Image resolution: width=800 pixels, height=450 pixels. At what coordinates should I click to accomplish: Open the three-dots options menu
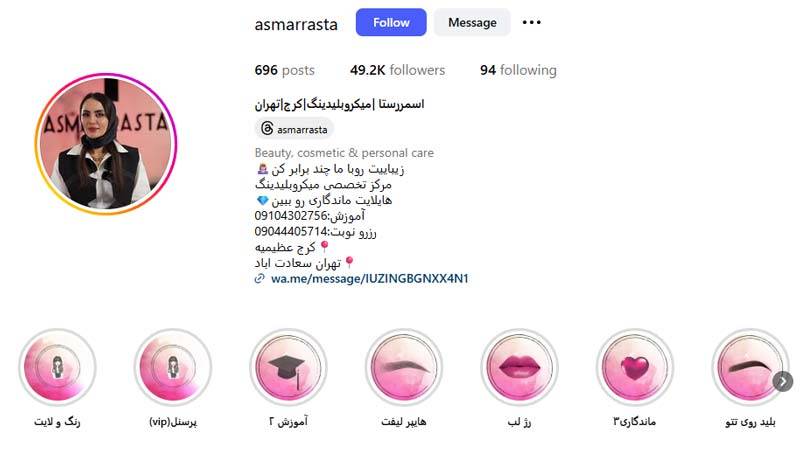point(532,22)
